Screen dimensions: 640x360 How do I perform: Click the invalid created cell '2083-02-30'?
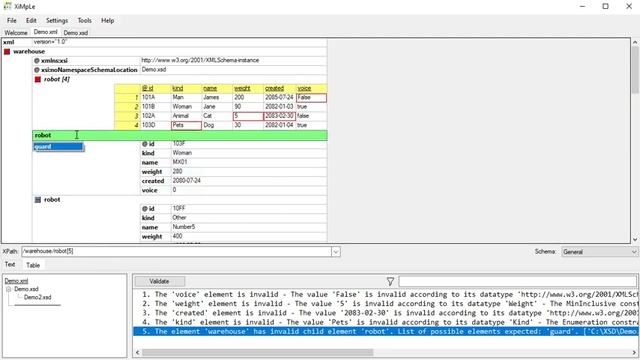[280, 116]
